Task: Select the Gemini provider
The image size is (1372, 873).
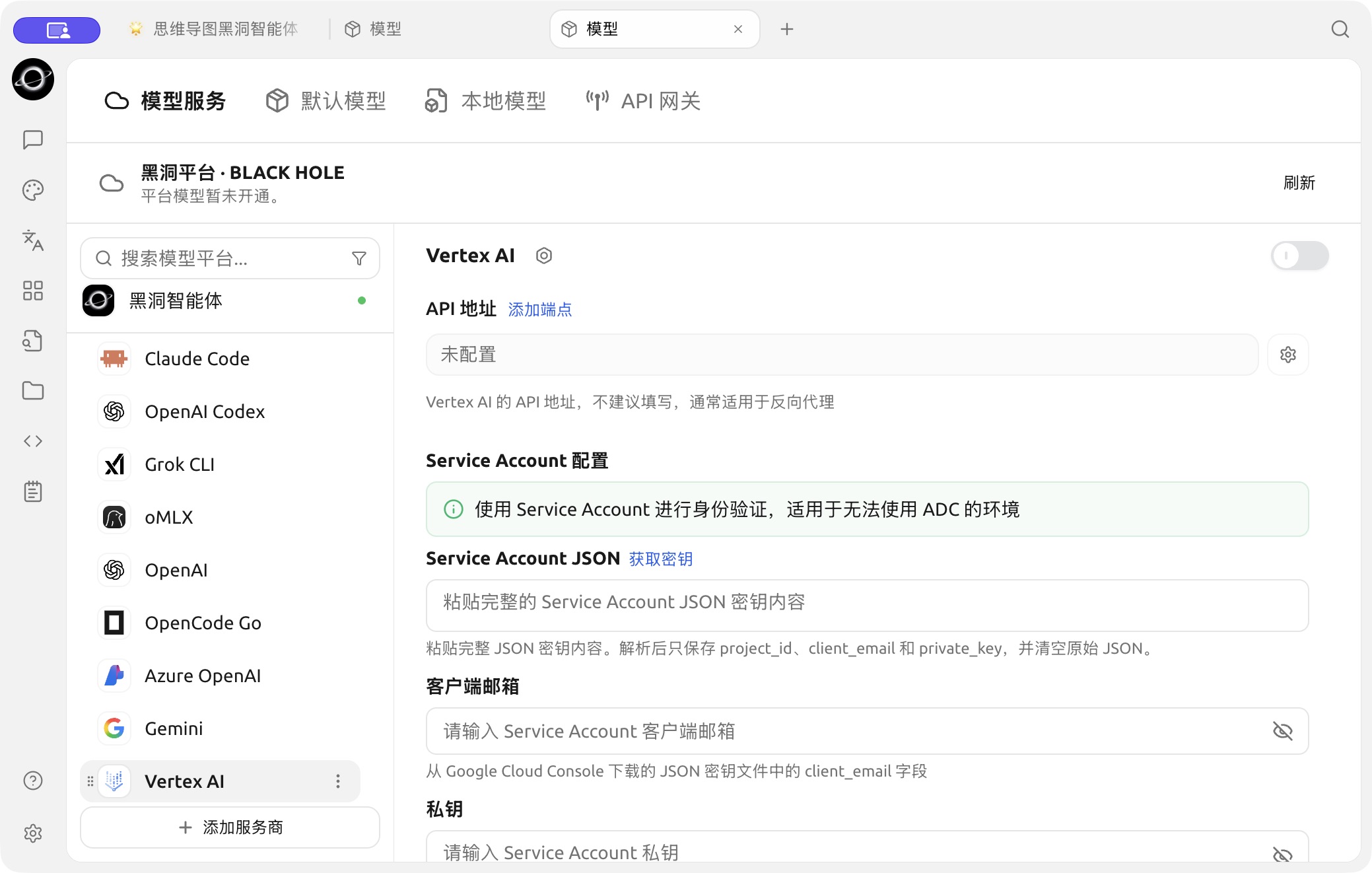Action: pyautogui.click(x=221, y=728)
